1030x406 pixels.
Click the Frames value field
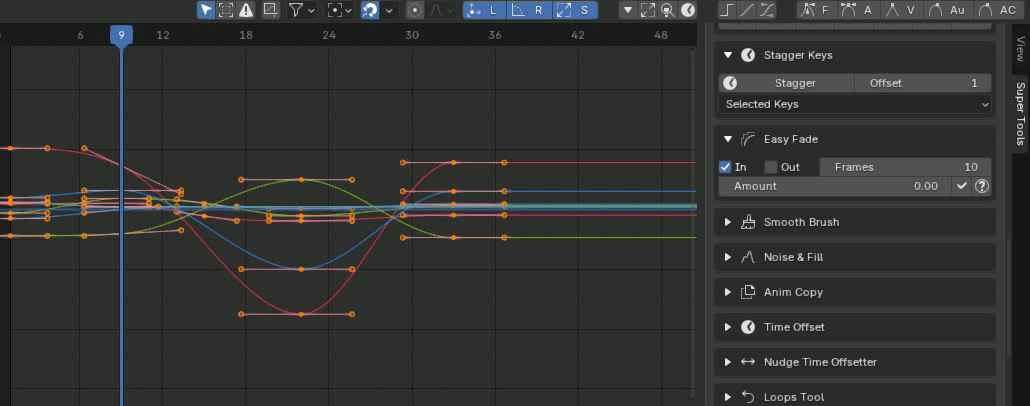[x=905, y=168]
